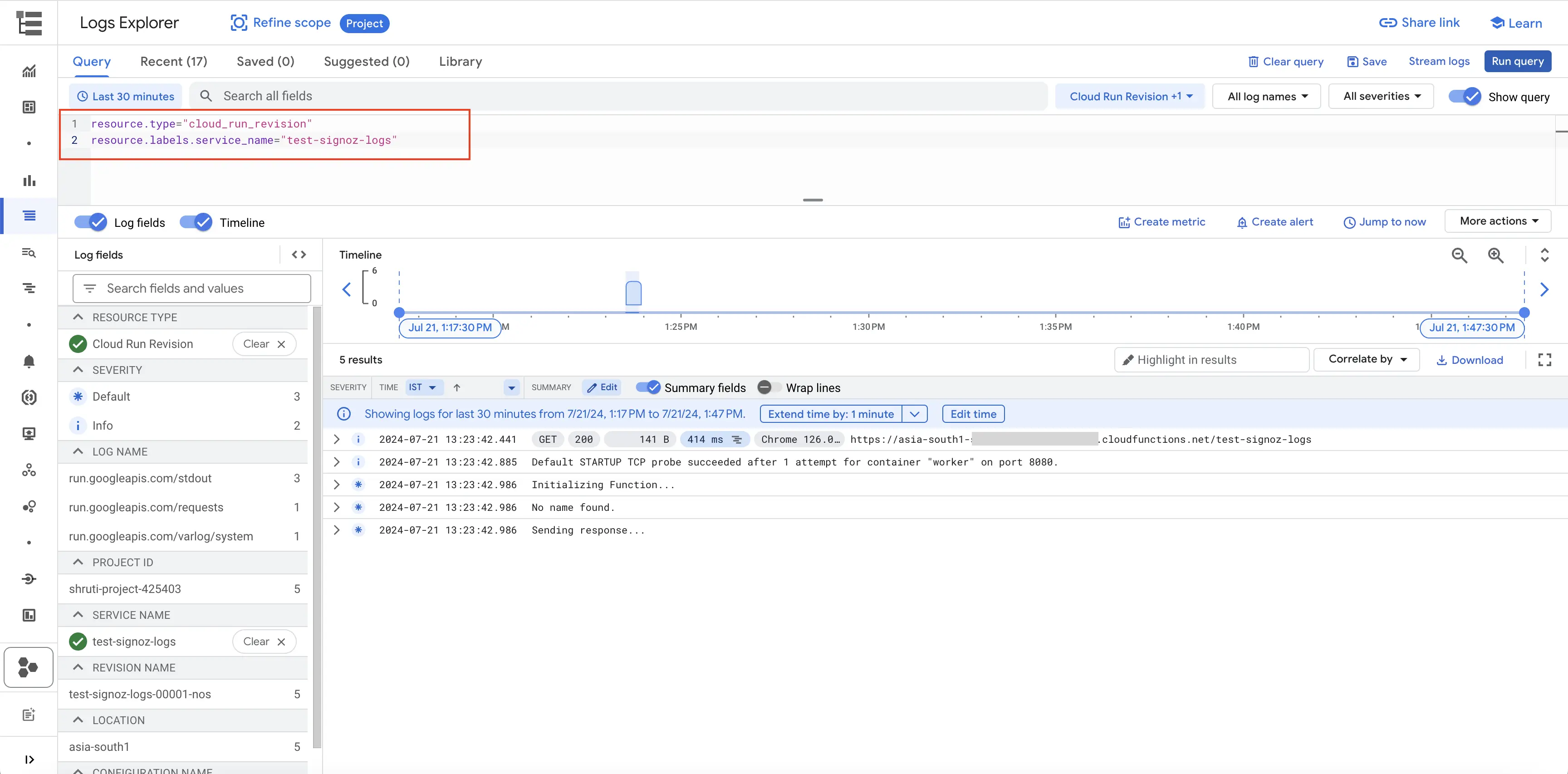Toggle the Log fields switch
1568x774 pixels.
pos(90,222)
